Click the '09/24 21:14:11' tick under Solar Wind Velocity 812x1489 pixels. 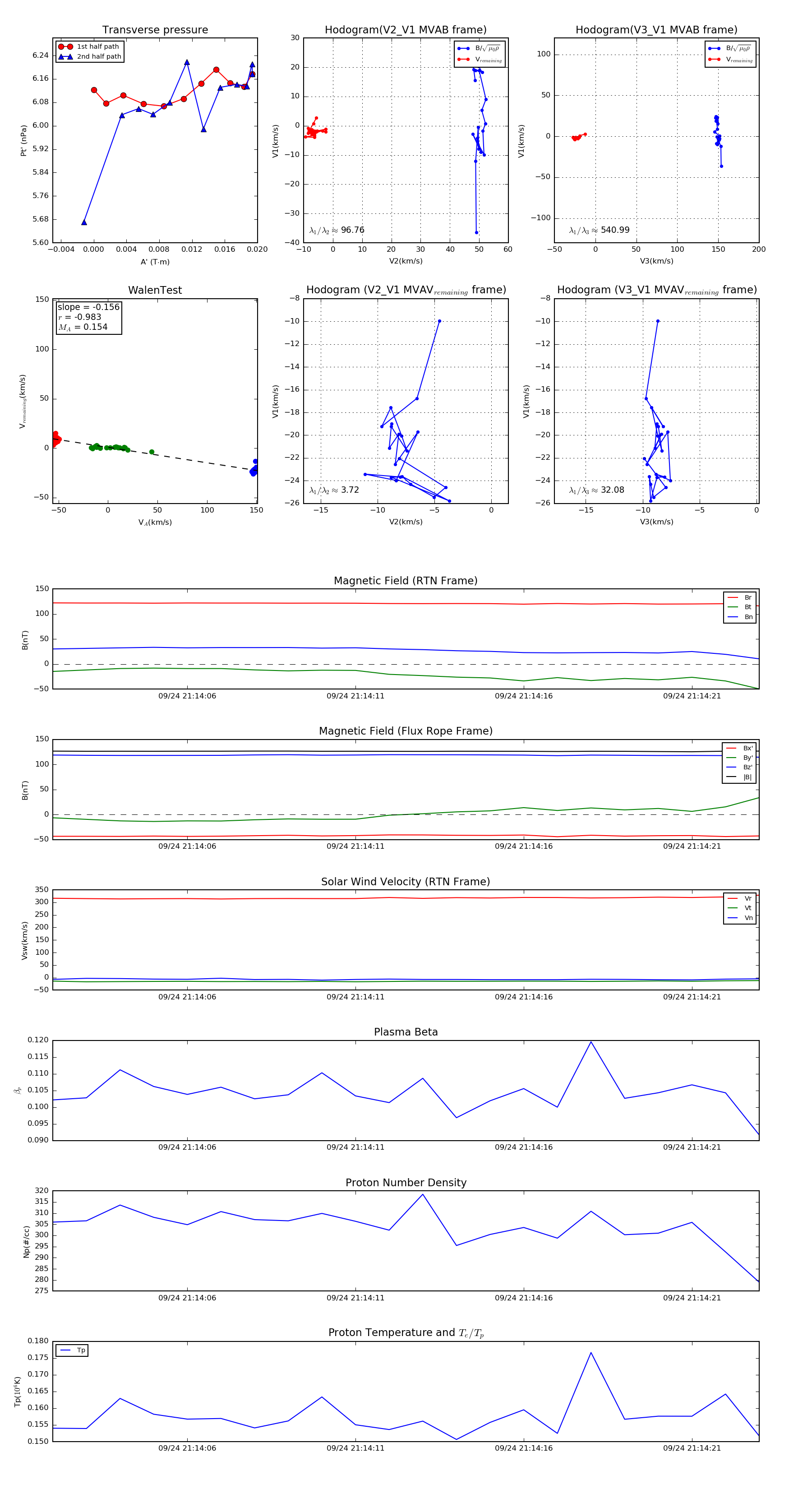(355, 997)
